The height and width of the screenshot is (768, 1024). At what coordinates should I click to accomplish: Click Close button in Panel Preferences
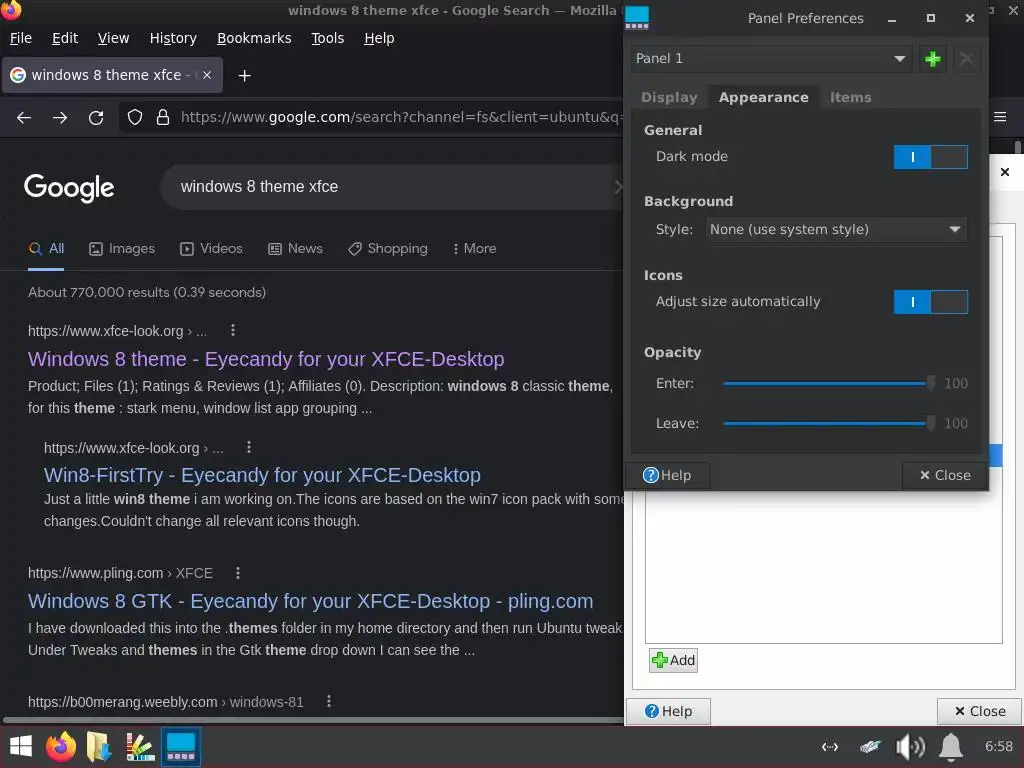click(944, 475)
